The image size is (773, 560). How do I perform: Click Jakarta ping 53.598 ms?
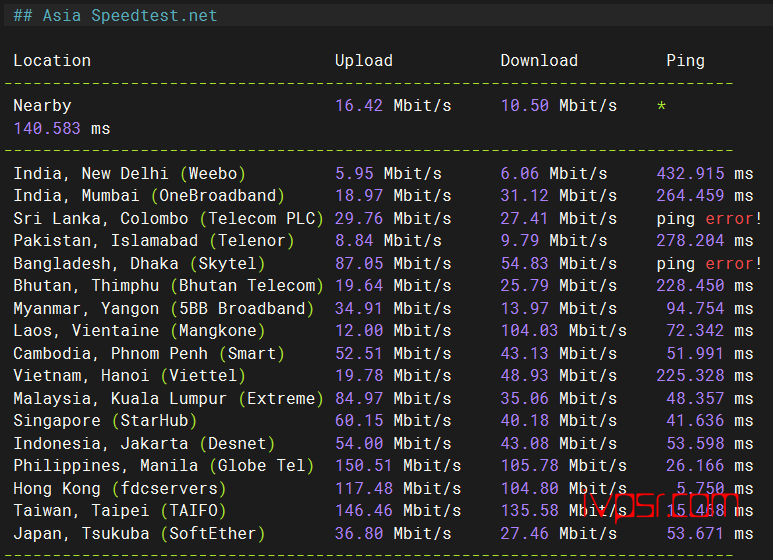[710, 443]
